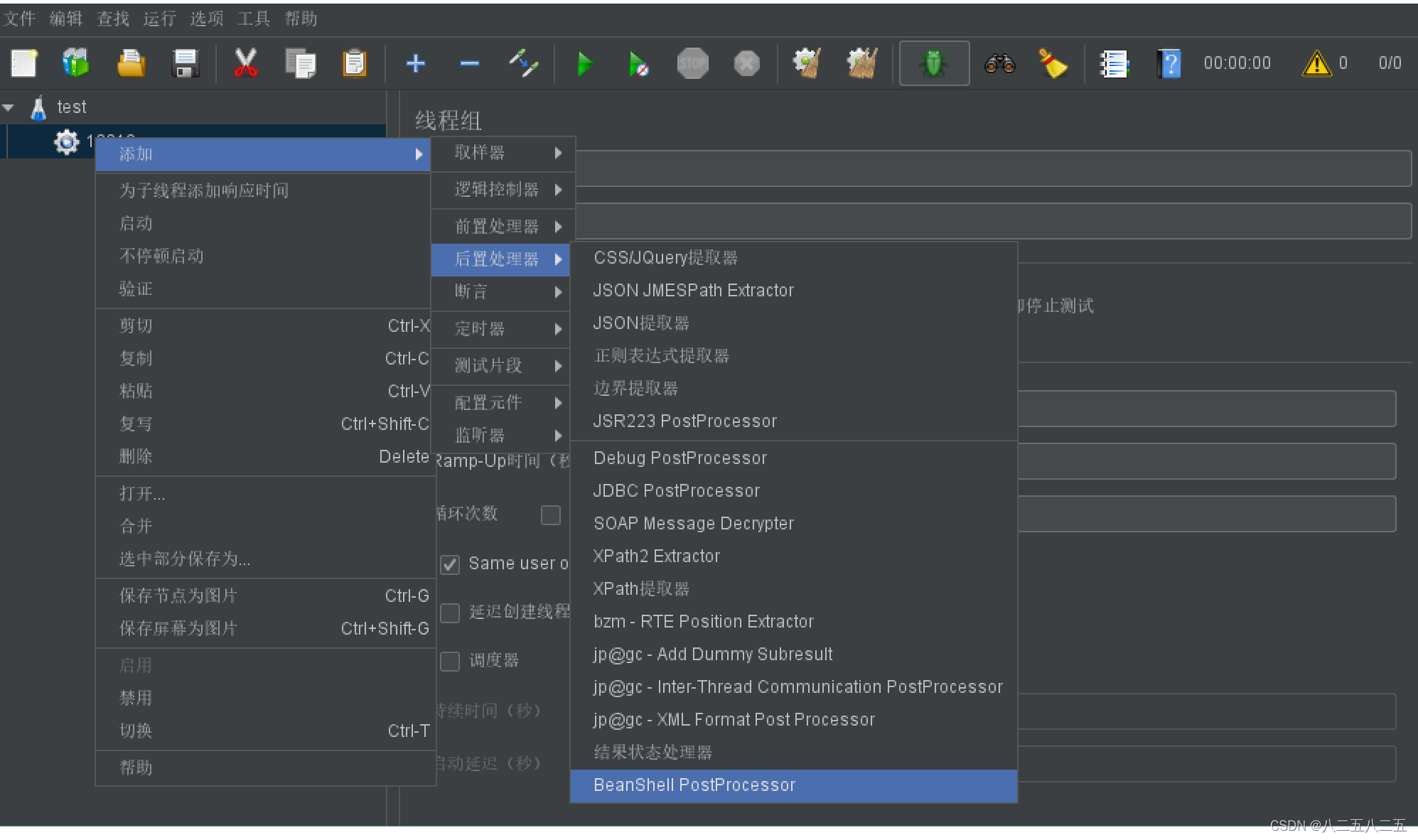This screenshot has height=840, width=1418.
Task: Click the broom Reset Search icon
Action: [1053, 64]
